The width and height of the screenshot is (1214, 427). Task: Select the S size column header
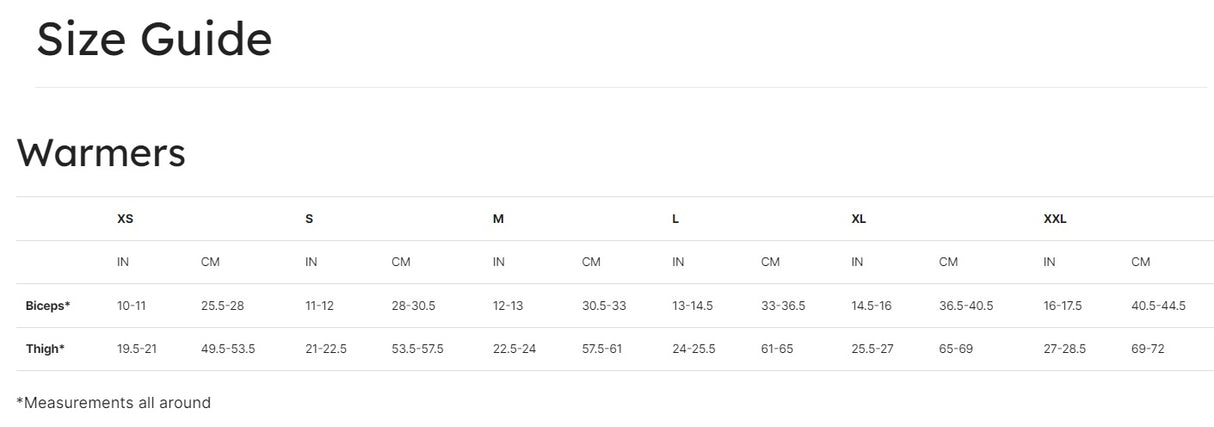309,219
